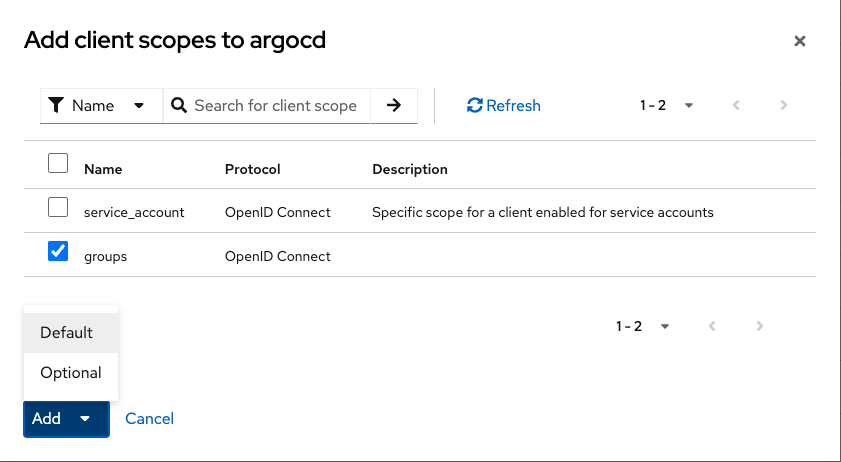The height and width of the screenshot is (462, 841).
Task: Toggle the select all rows checkbox
Action: [x=58, y=163]
